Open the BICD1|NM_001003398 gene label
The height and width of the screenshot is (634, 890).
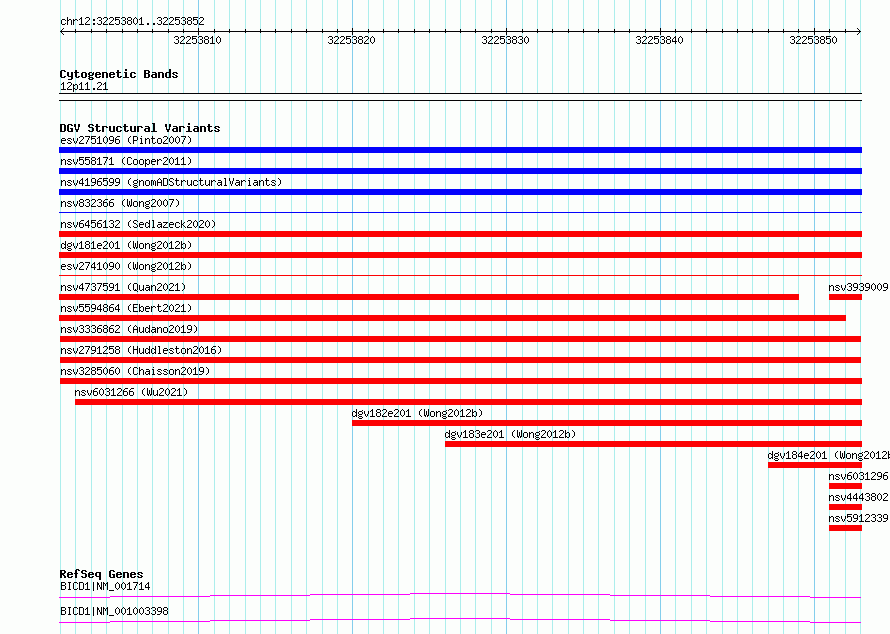114,611
